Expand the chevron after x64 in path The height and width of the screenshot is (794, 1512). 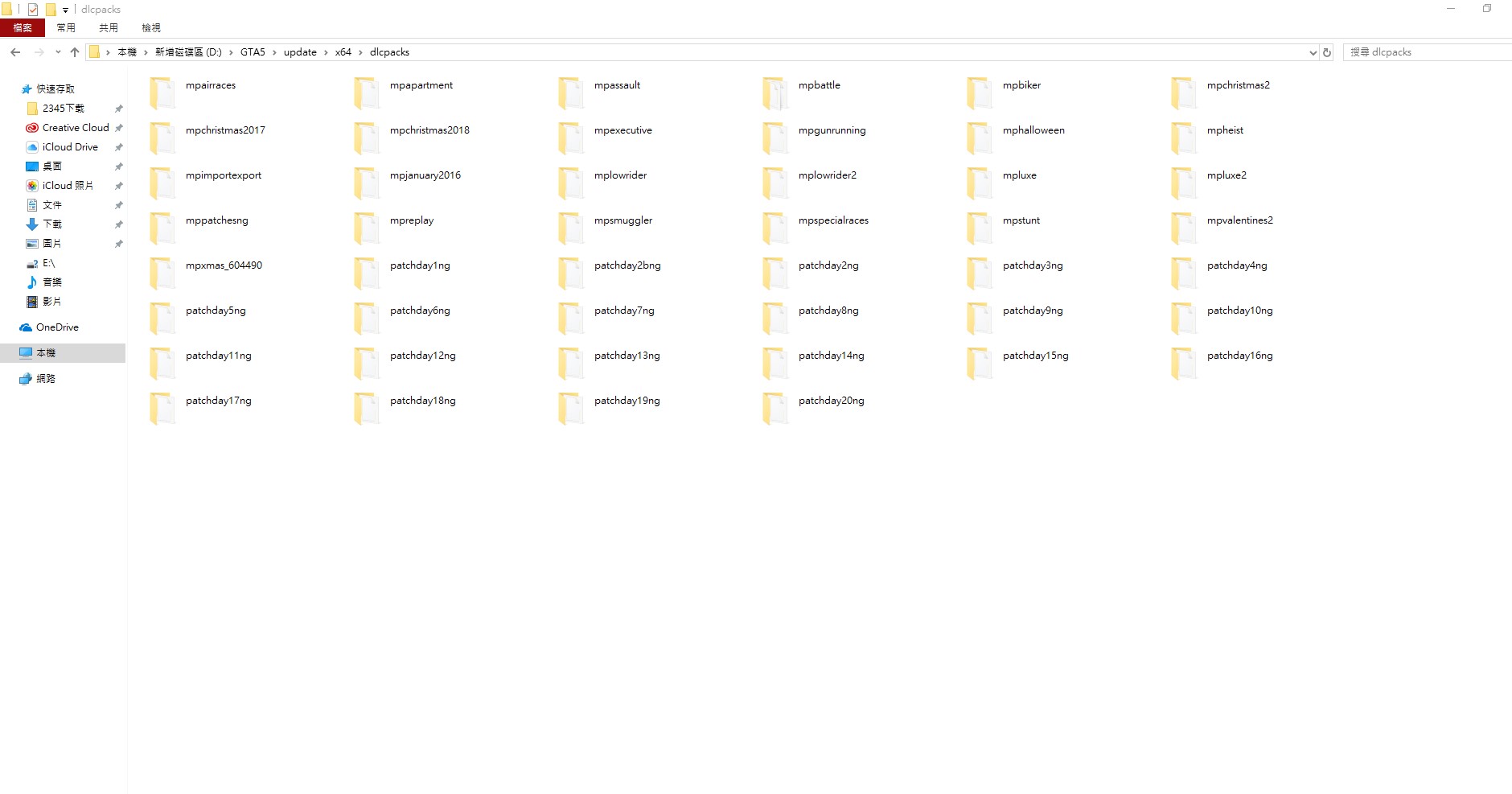(360, 52)
